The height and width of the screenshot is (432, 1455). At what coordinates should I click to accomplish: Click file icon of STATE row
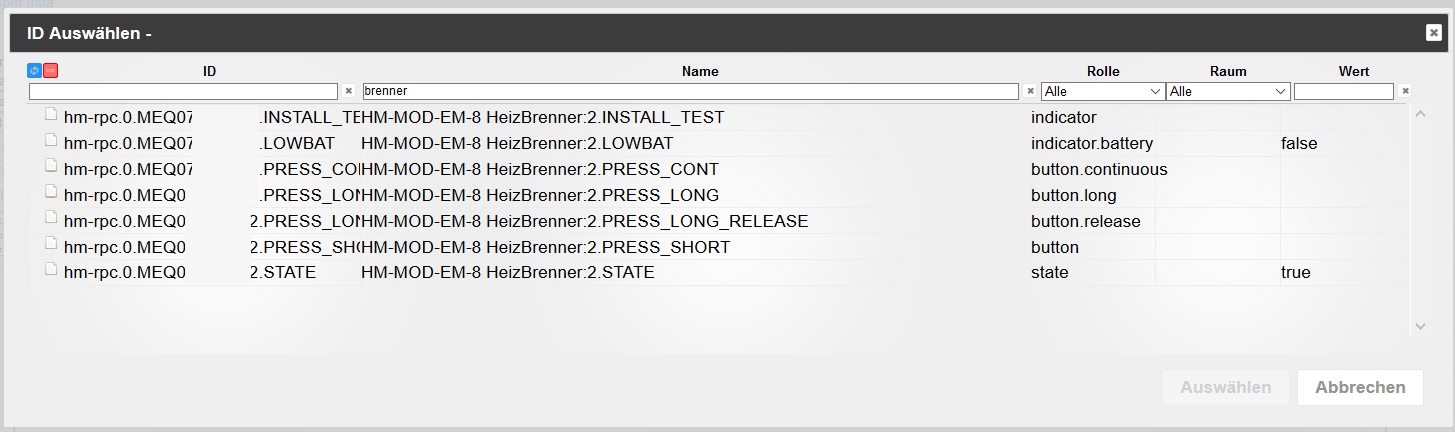(x=51, y=271)
